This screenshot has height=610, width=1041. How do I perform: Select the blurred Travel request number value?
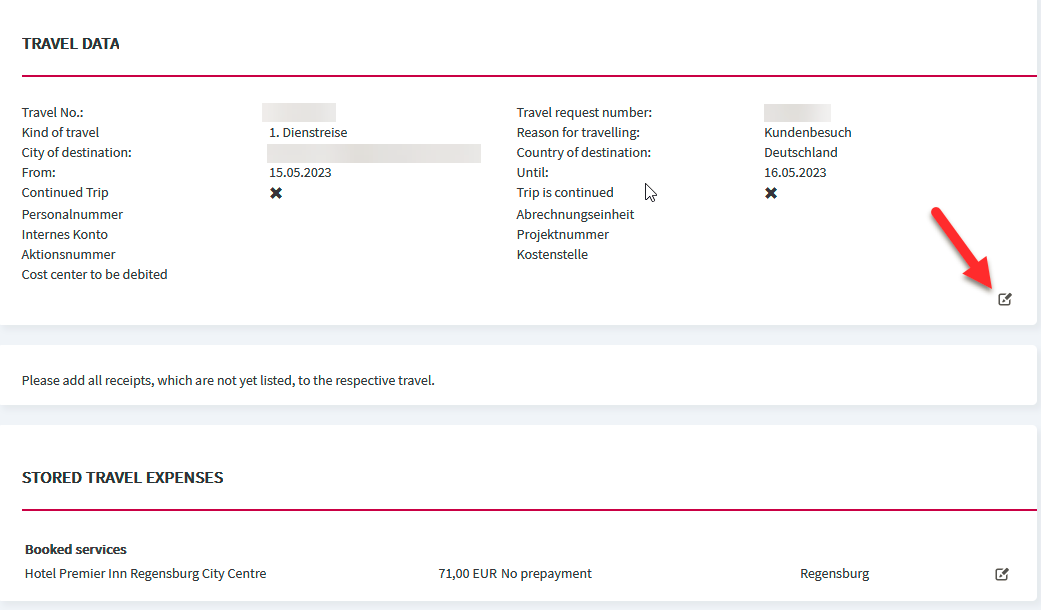[797, 112]
